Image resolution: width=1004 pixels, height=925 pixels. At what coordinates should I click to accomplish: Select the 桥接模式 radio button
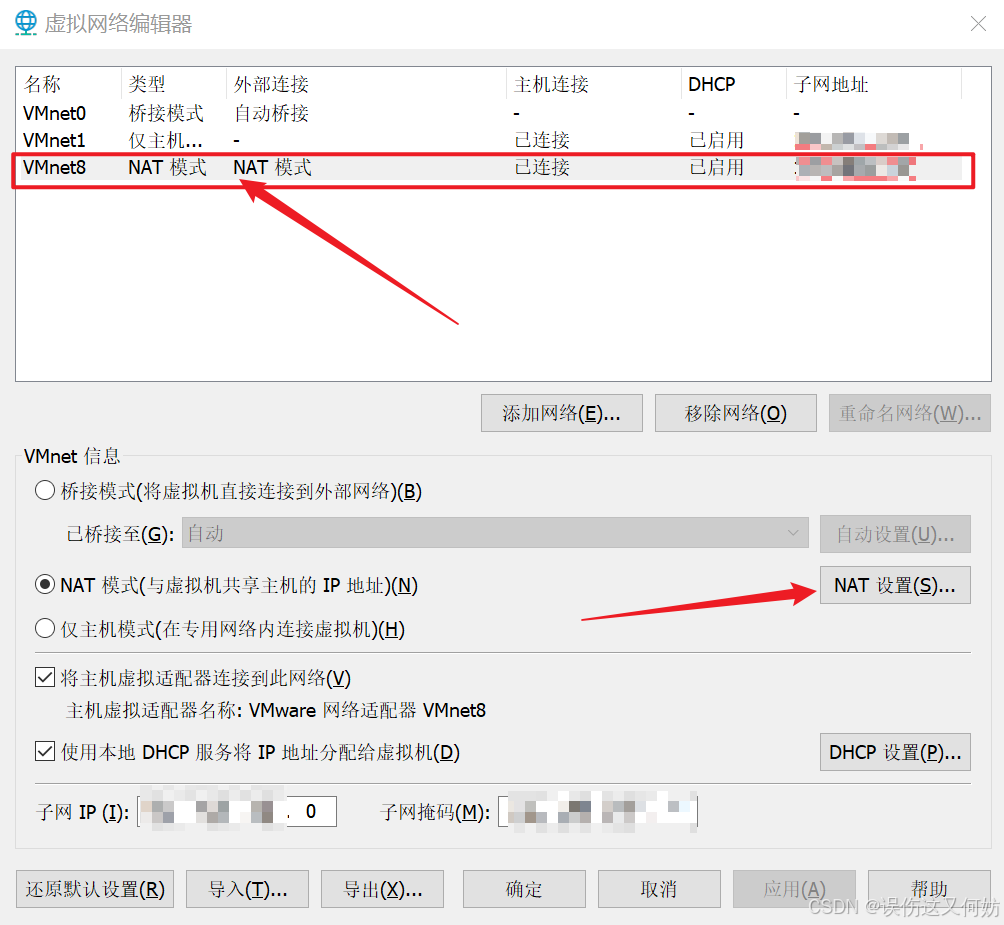click(x=44, y=490)
